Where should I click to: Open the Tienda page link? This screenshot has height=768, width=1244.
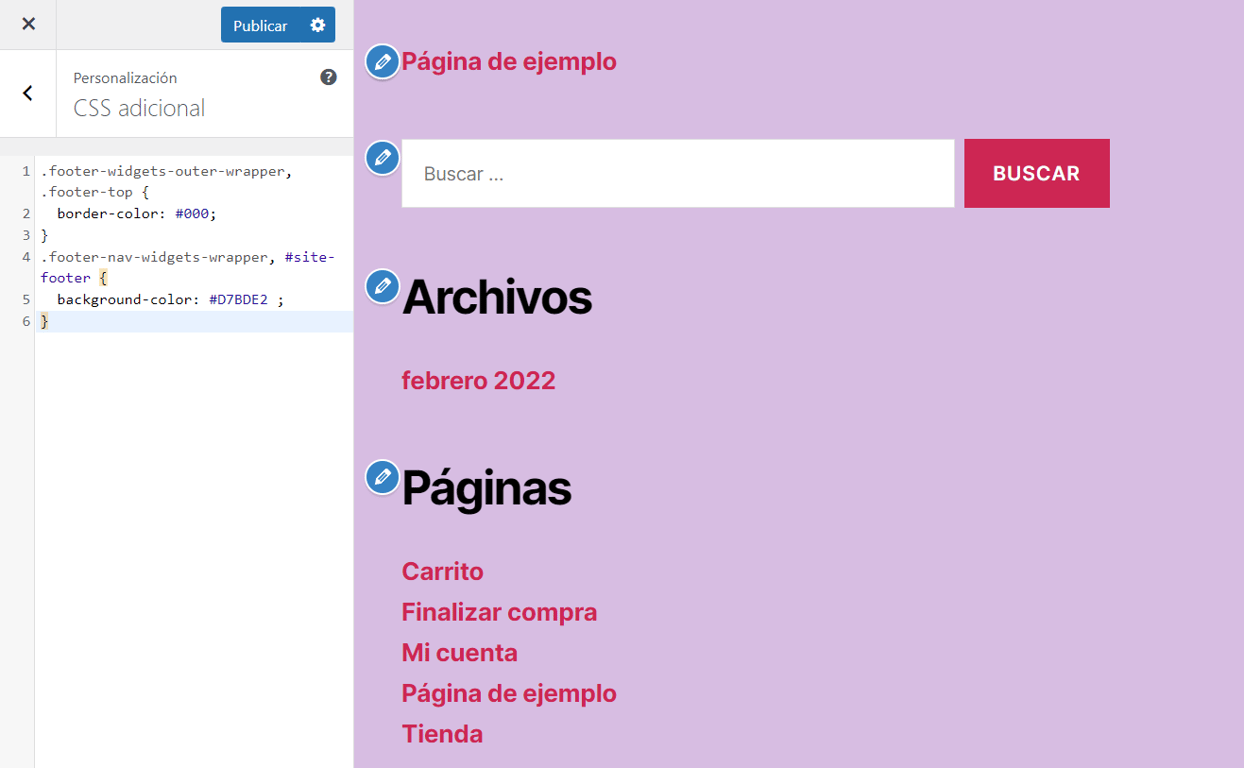441,733
